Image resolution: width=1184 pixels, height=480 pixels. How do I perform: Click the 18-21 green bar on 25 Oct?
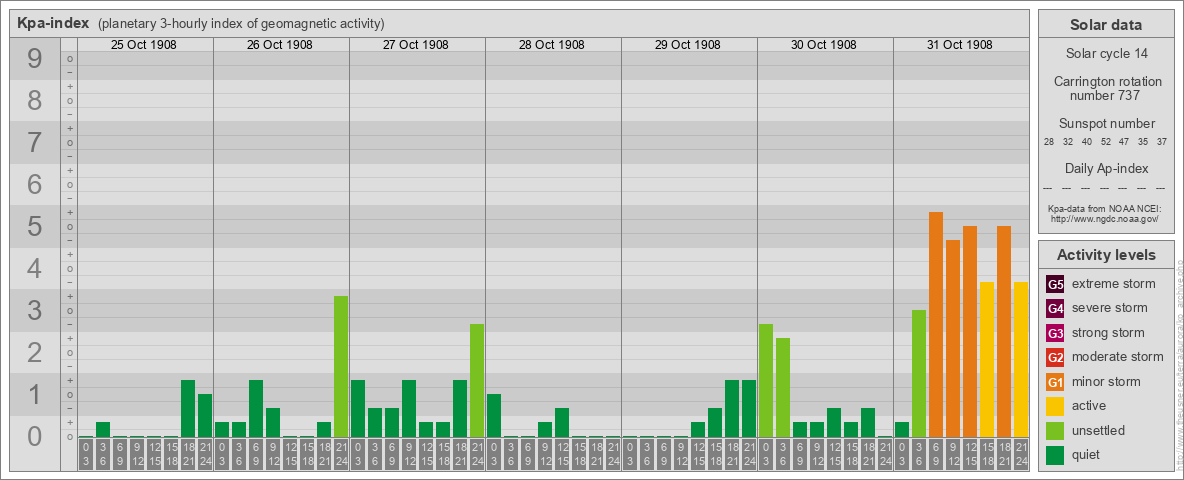(188, 408)
